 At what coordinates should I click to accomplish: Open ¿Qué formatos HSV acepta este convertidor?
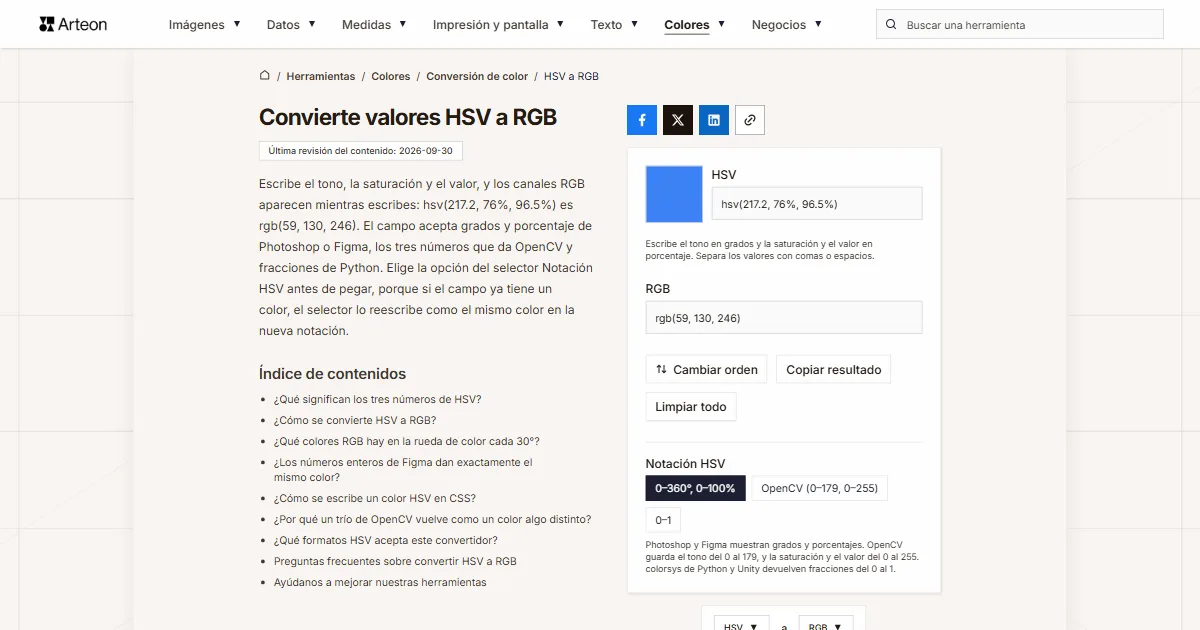[386, 540]
